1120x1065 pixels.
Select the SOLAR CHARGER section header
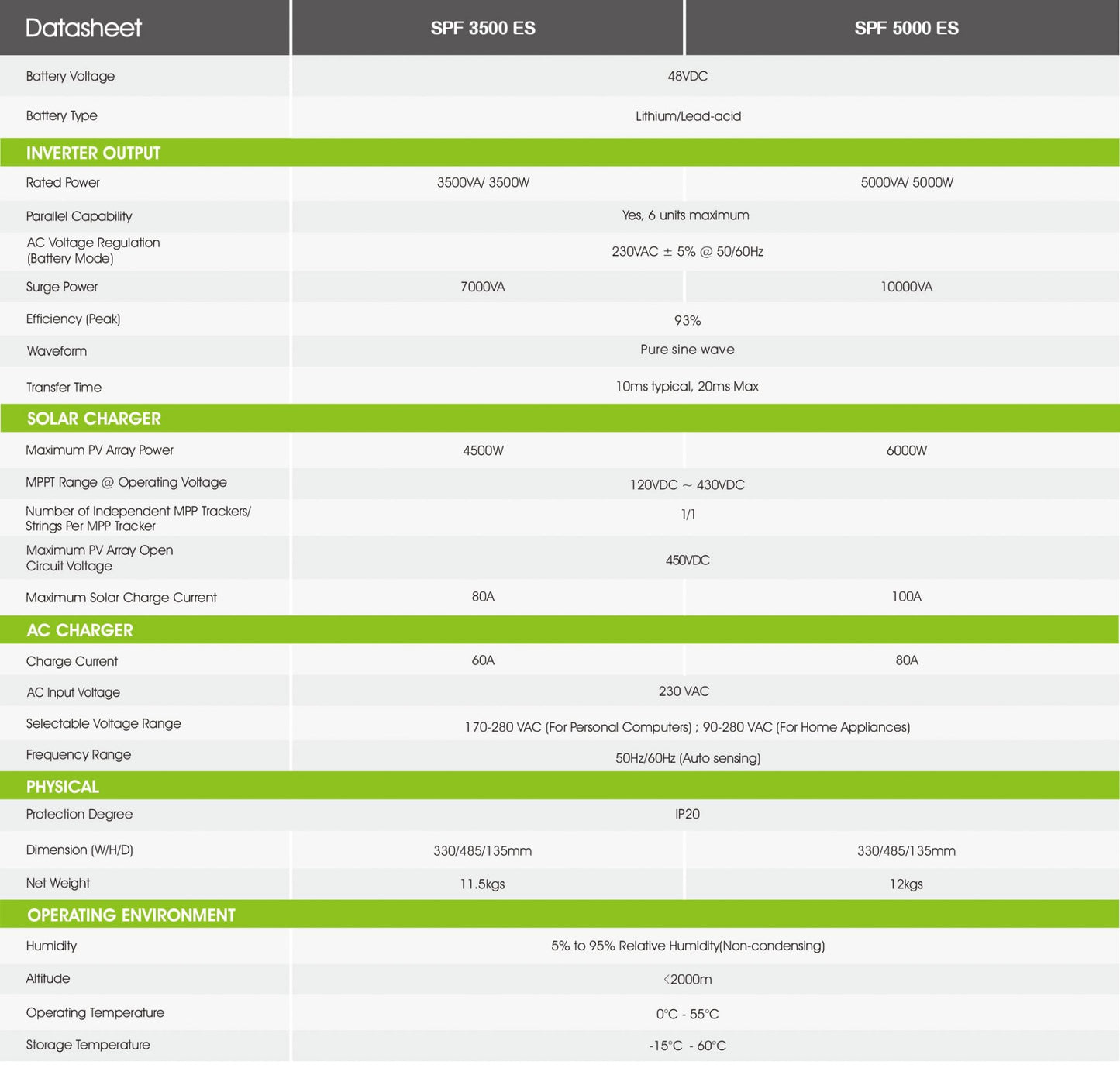[x=94, y=419]
